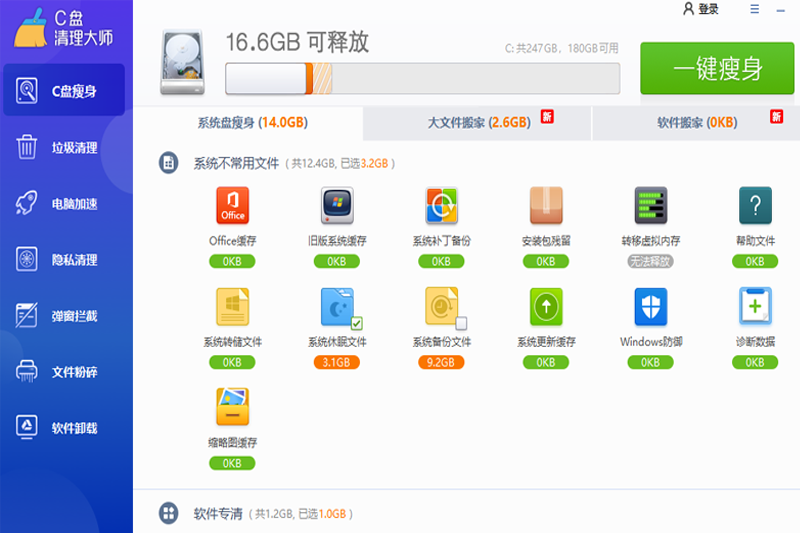Click the 系统补丁备份 icon

click(441, 206)
